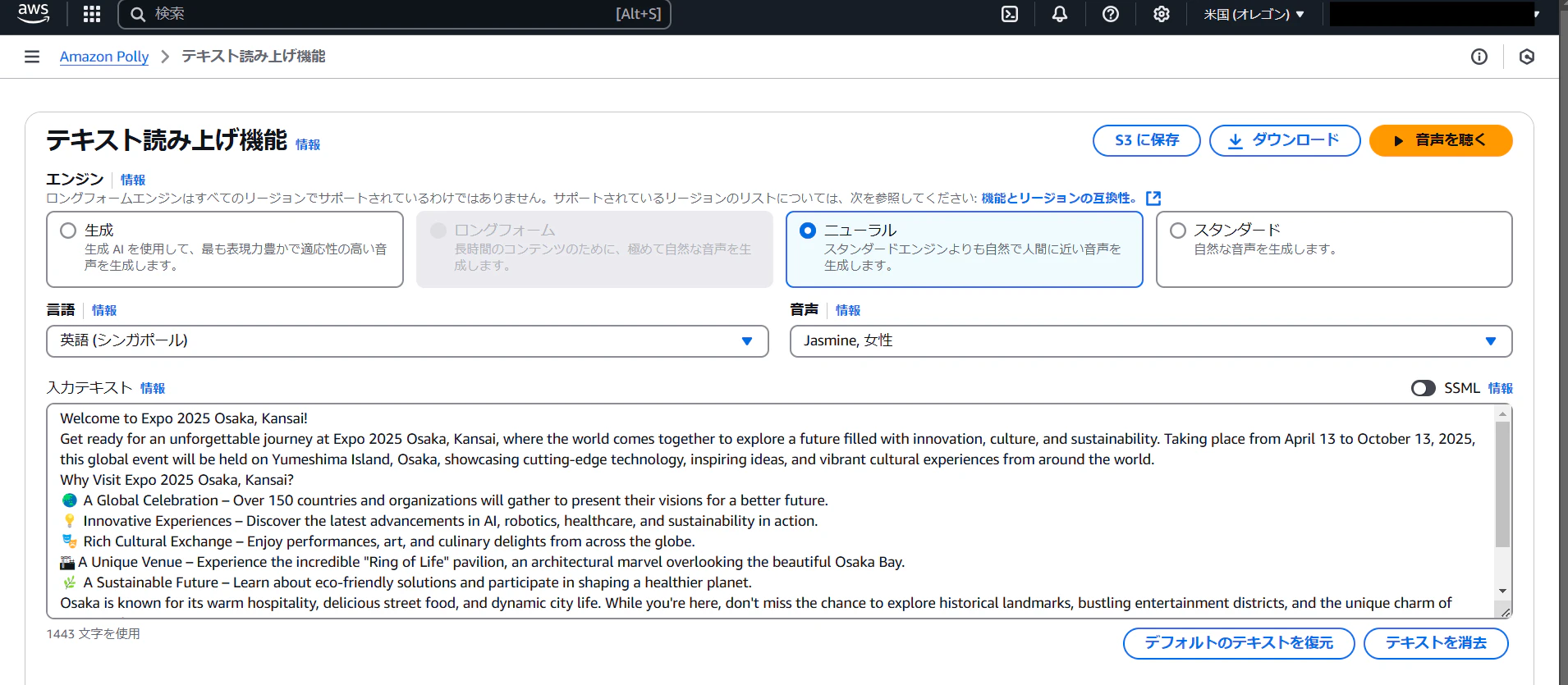Select the ニューラル engine radio button

[x=808, y=231]
